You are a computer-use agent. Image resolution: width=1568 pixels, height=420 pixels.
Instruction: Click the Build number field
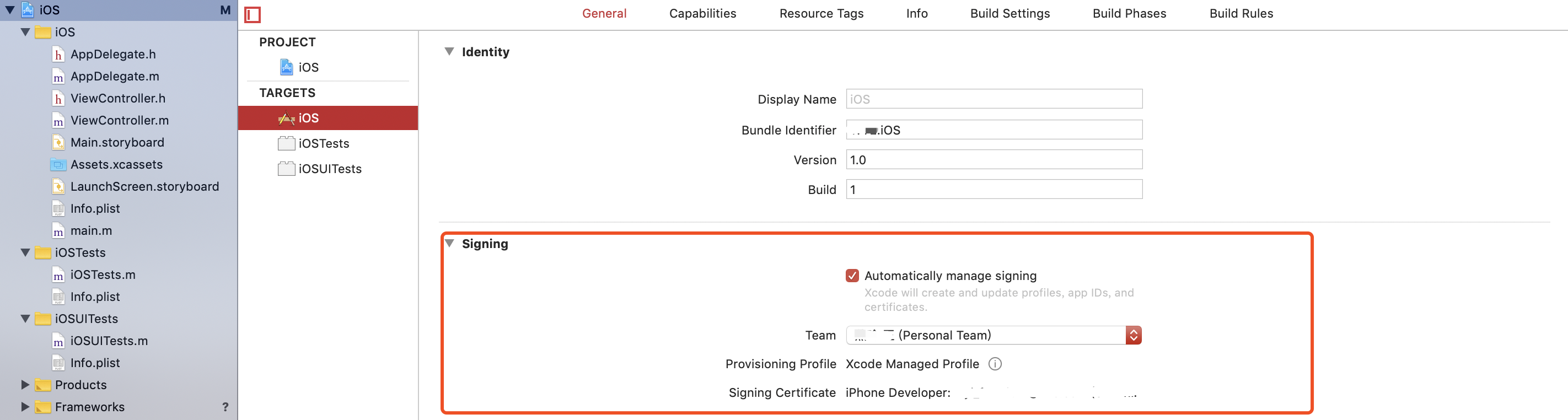tap(994, 189)
